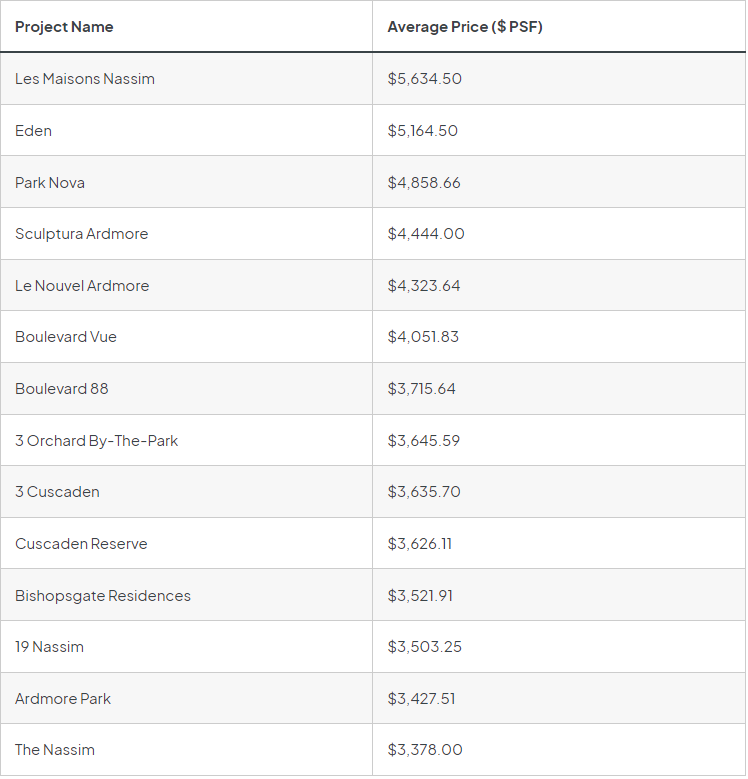Click the Eden project cell
Viewport: 748px width, 779px height.
point(34,131)
